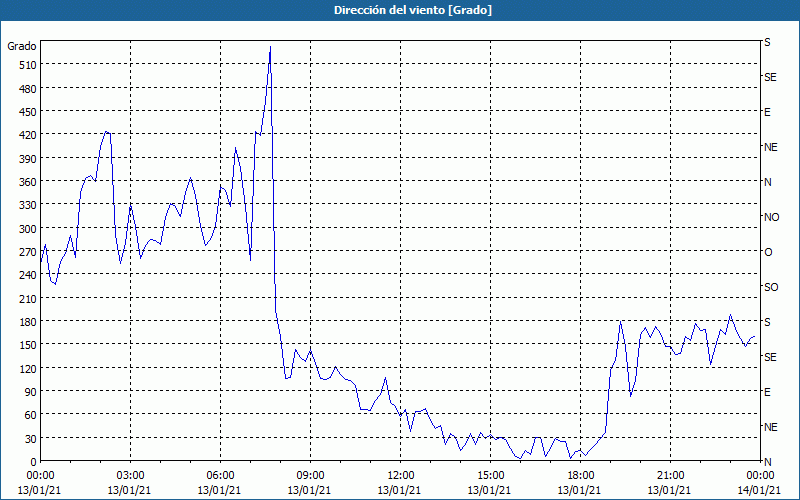Select the 'E' compass label aligned with 450
The image size is (800, 500).
[767, 112]
